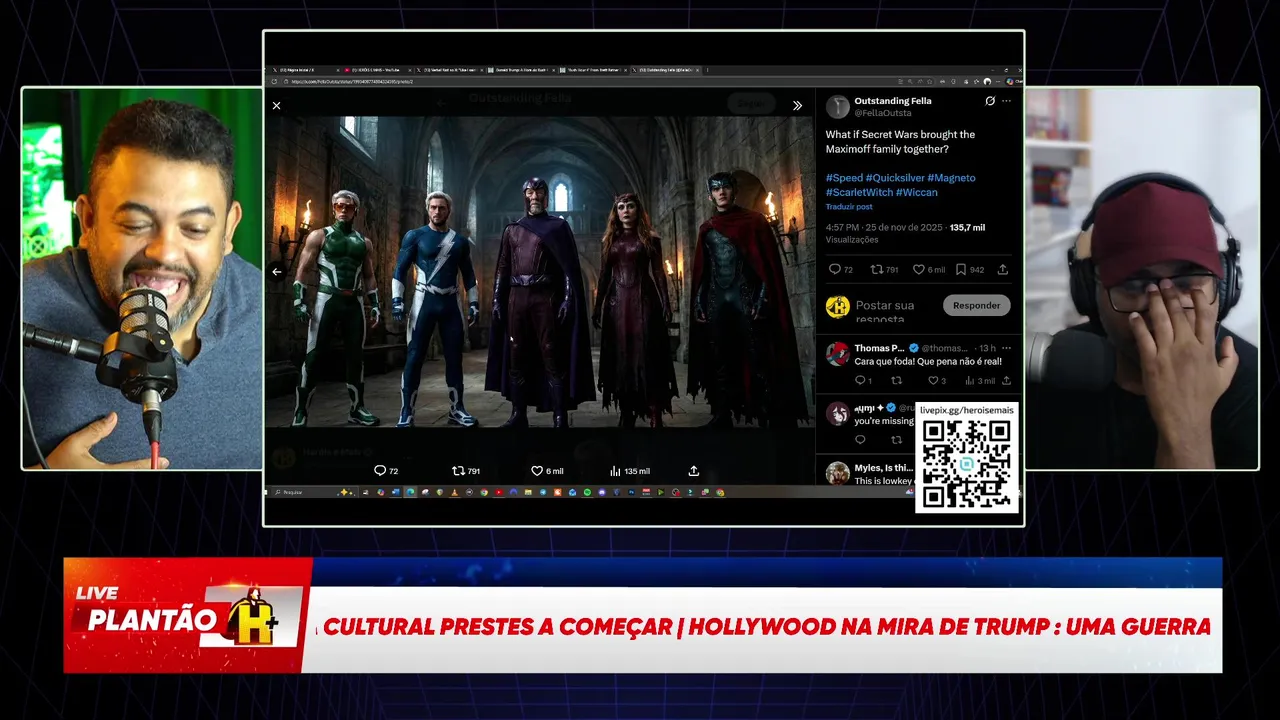This screenshot has width=1280, height=720.
Task: Open Outstanding Fella profile avatar
Action: pos(838,107)
